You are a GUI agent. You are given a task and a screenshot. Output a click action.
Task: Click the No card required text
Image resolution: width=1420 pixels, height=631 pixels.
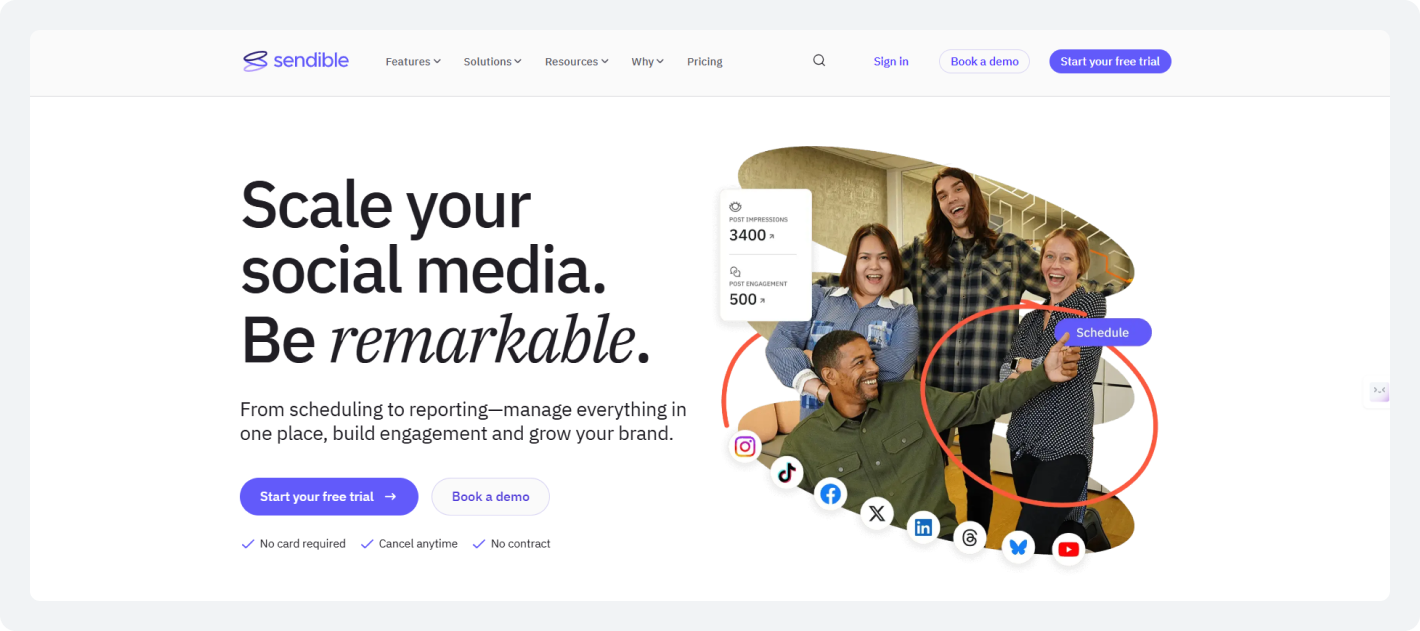click(x=303, y=544)
